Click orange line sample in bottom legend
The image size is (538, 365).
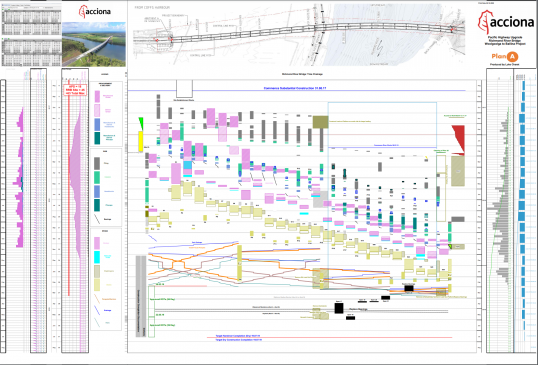97,299
